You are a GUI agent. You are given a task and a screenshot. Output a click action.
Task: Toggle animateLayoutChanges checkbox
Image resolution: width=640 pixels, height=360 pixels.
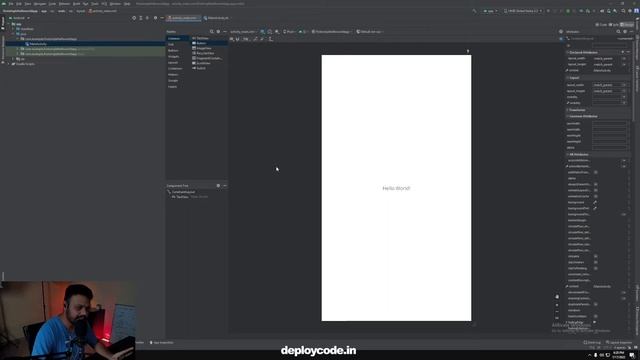[596, 191]
